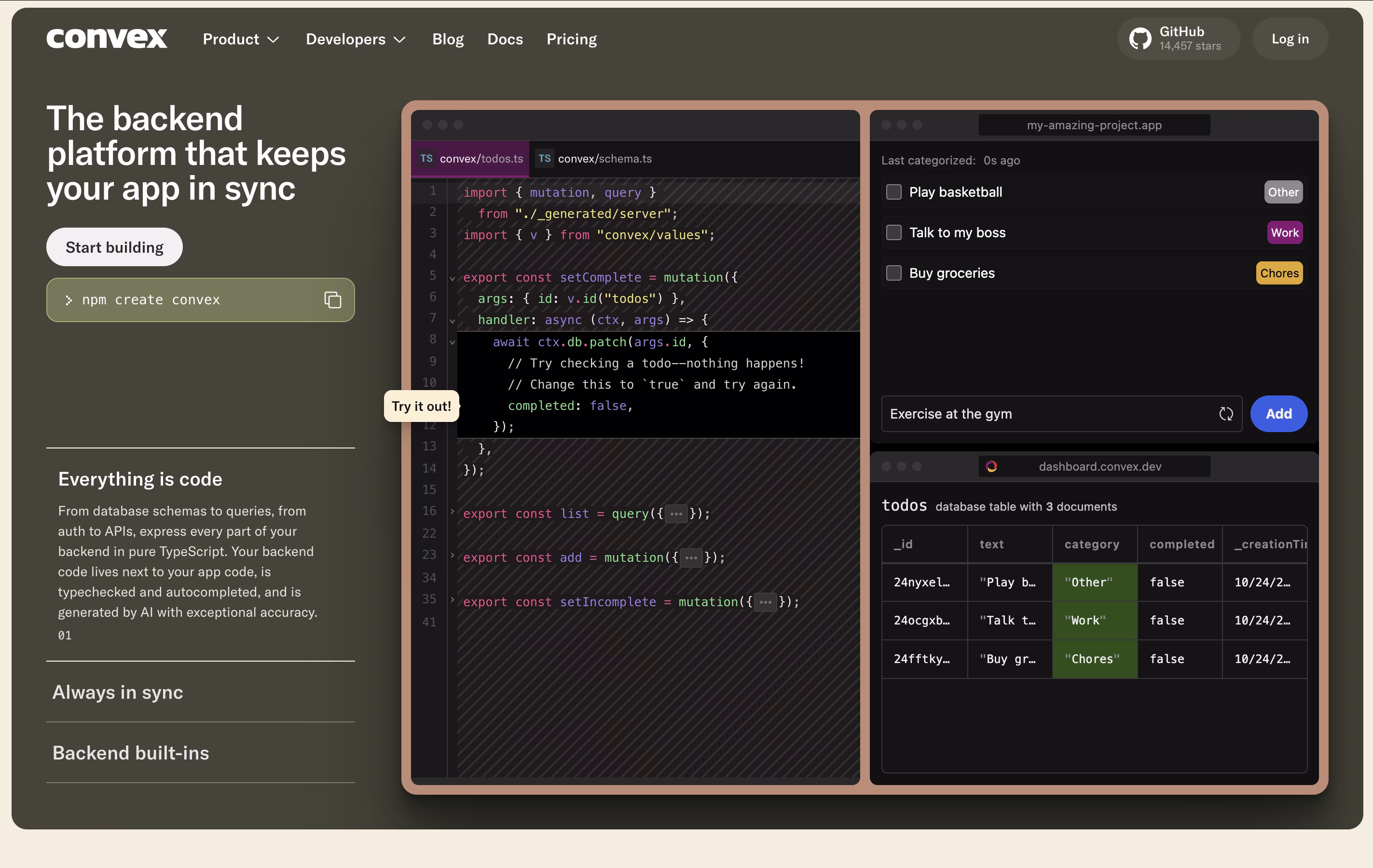Click the "Talk t… text cell
The width and height of the screenshot is (1373, 868).
(x=1010, y=620)
